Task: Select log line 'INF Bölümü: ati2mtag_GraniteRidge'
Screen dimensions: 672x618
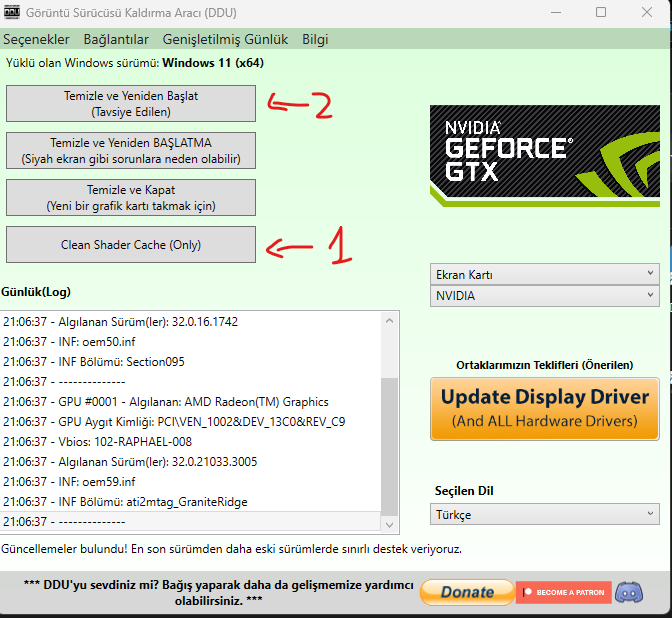Action: click(191, 502)
